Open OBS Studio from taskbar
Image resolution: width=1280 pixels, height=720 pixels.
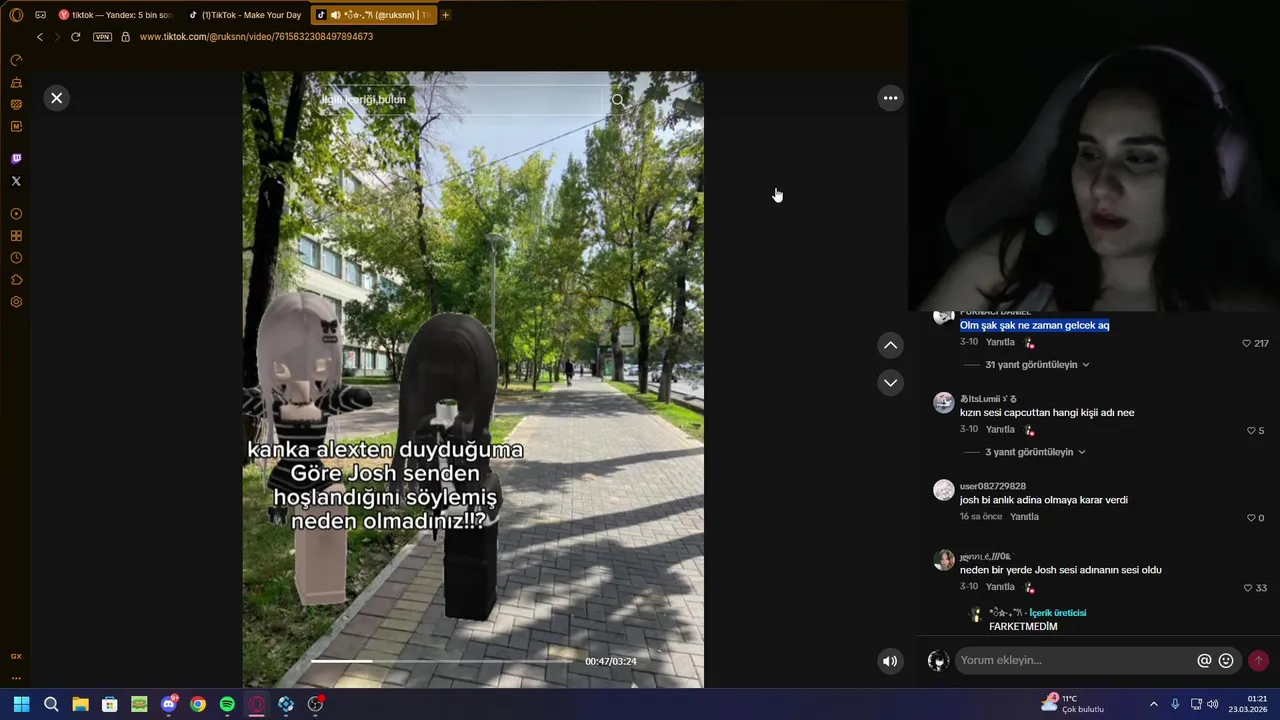point(315,704)
